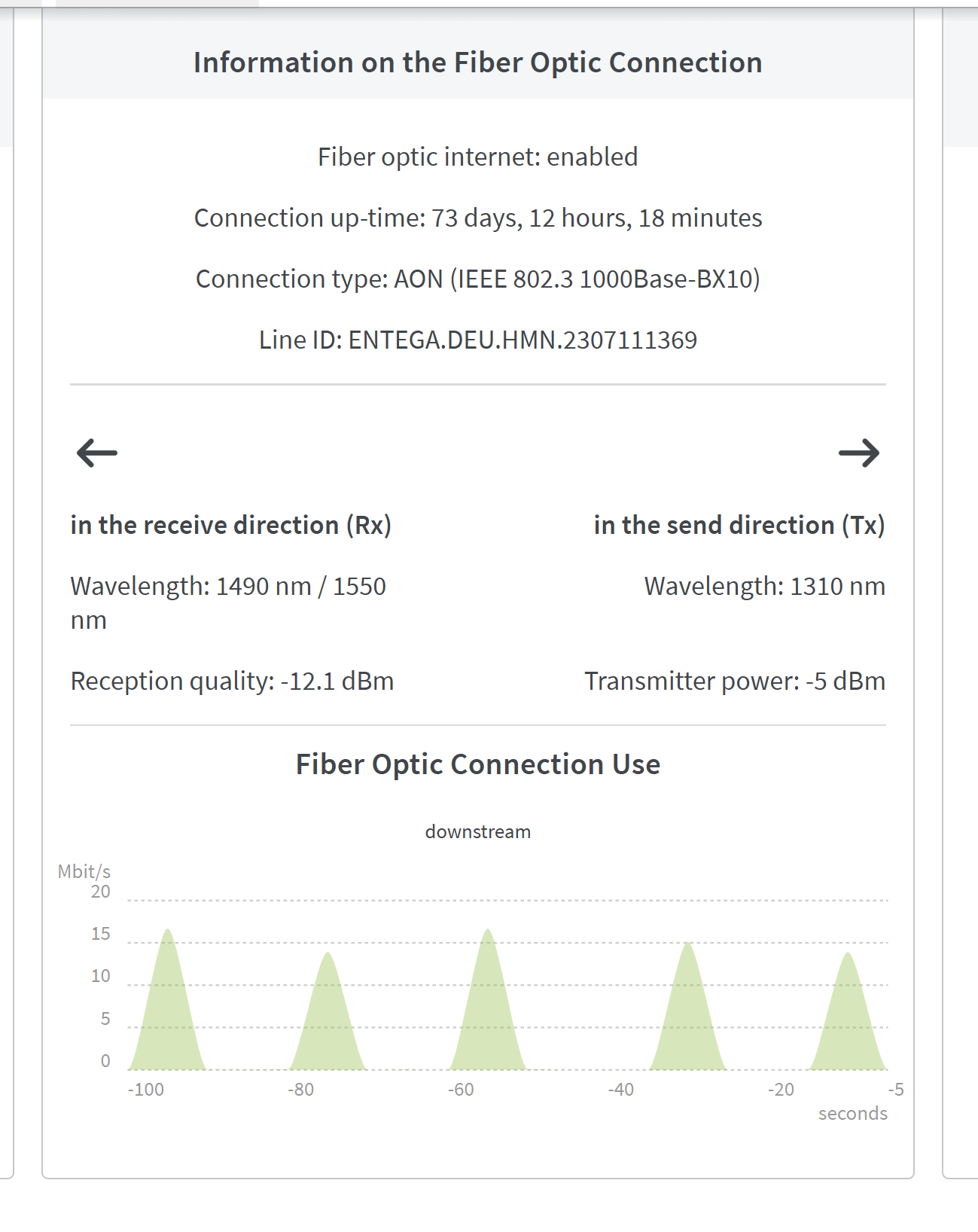
Task: Click the first green peak near -100 seconds
Action: 167,1009
